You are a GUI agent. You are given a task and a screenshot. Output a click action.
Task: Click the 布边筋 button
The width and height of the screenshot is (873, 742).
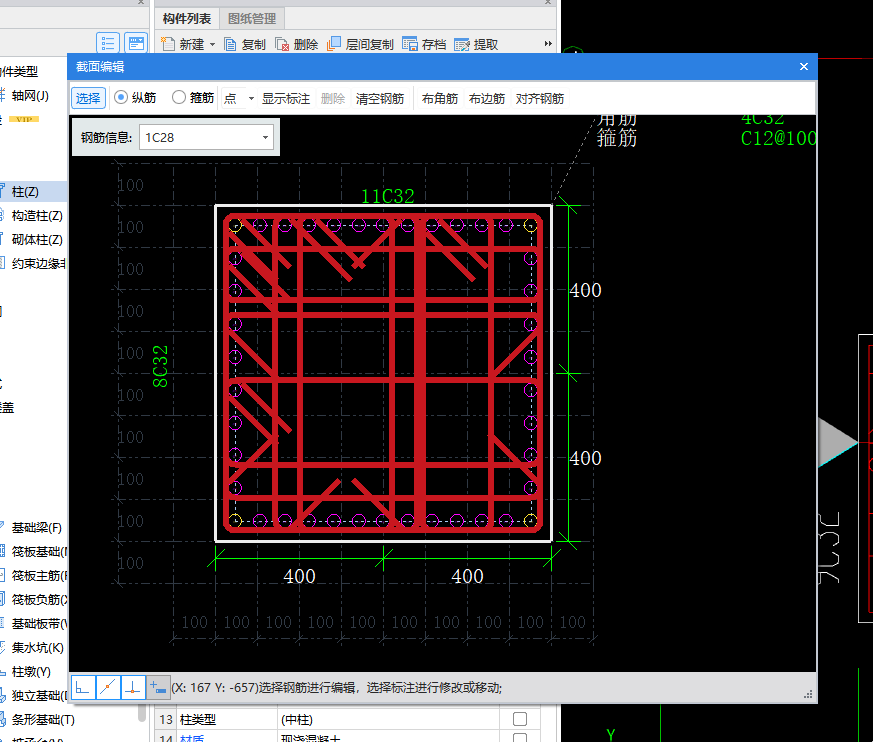pos(487,99)
